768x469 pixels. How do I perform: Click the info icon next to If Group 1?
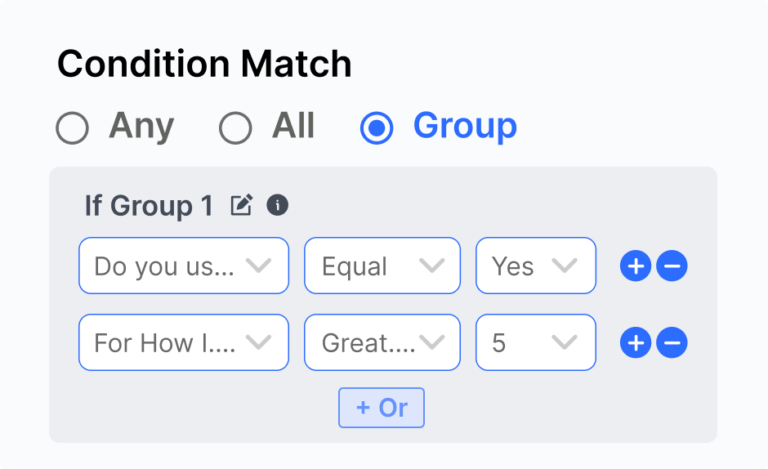(277, 206)
